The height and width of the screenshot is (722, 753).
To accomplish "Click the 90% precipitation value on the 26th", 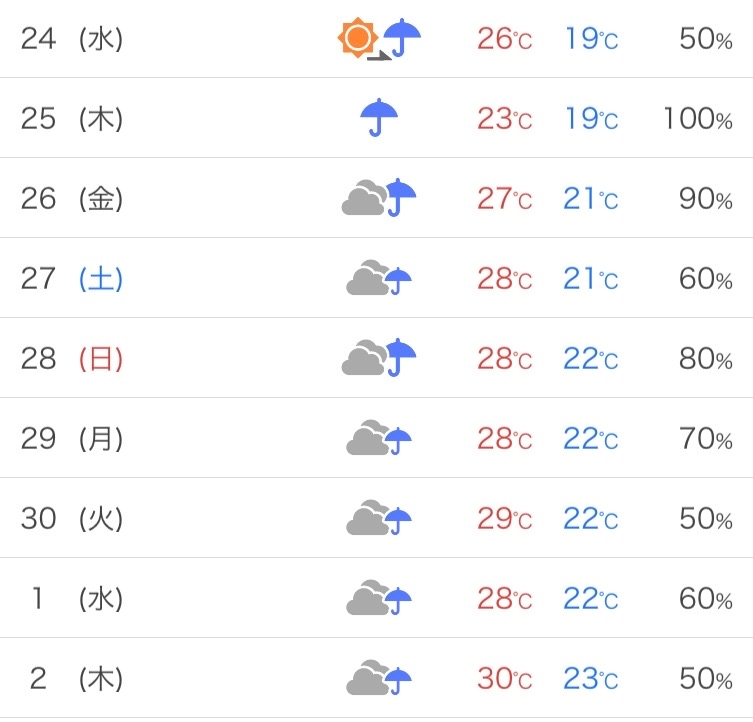I will point(705,198).
